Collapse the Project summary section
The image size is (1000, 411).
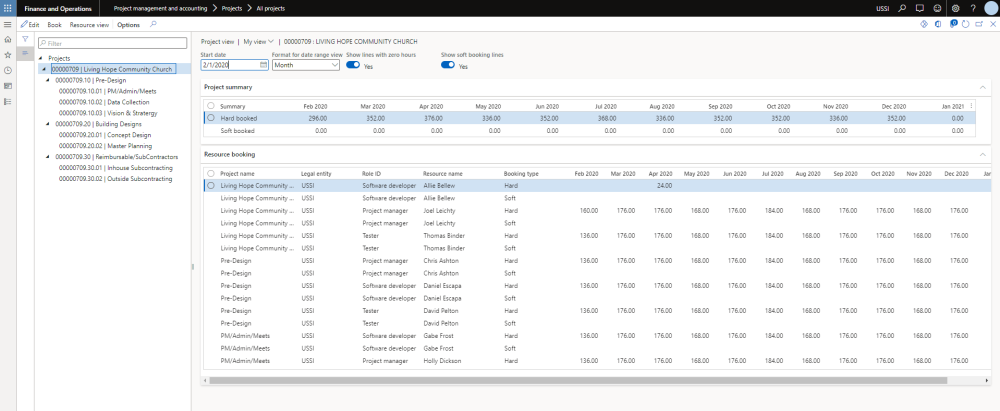tap(982, 87)
